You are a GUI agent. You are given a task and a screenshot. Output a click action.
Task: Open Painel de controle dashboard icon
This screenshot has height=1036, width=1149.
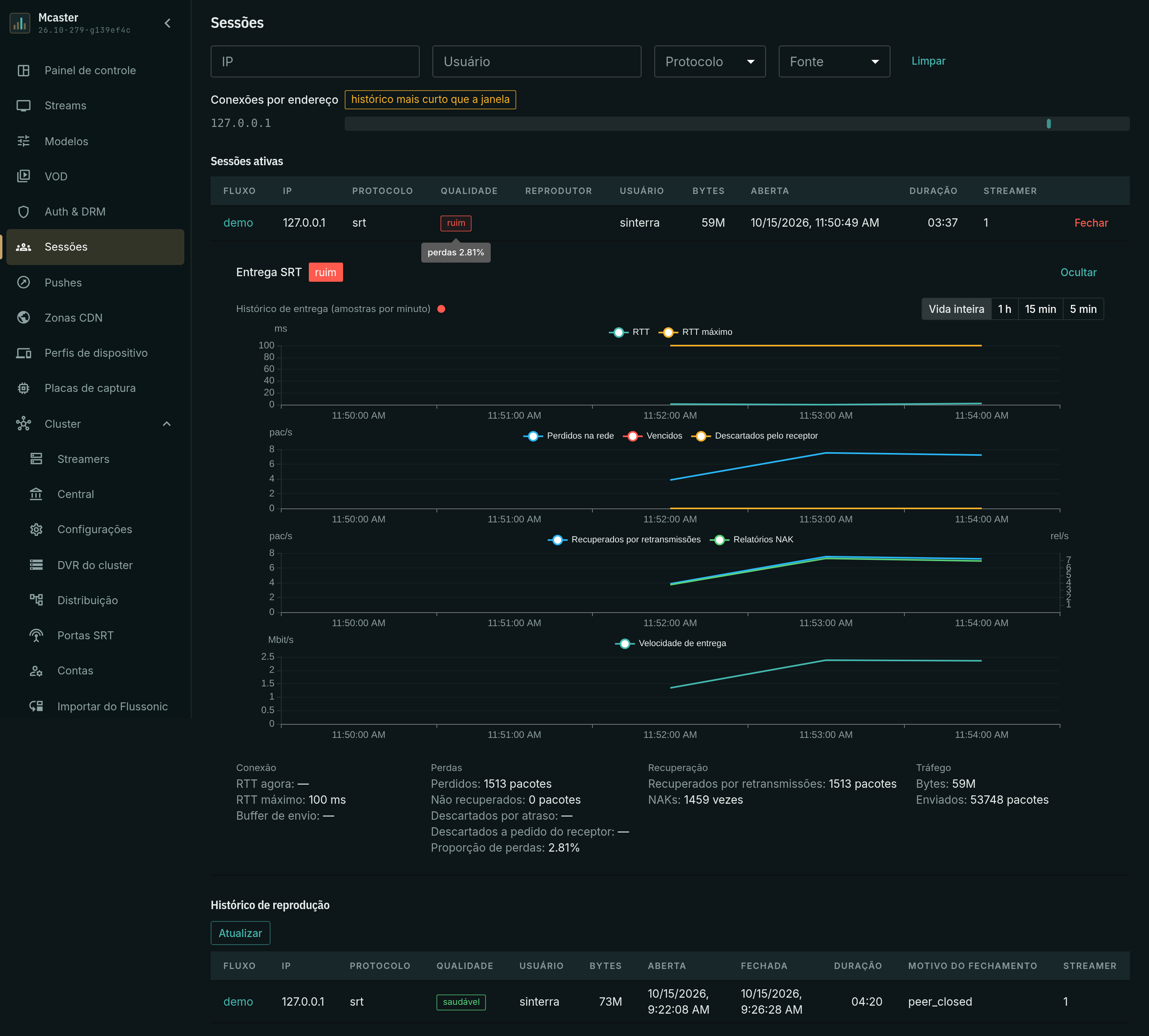pyautogui.click(x=23, y=71)
